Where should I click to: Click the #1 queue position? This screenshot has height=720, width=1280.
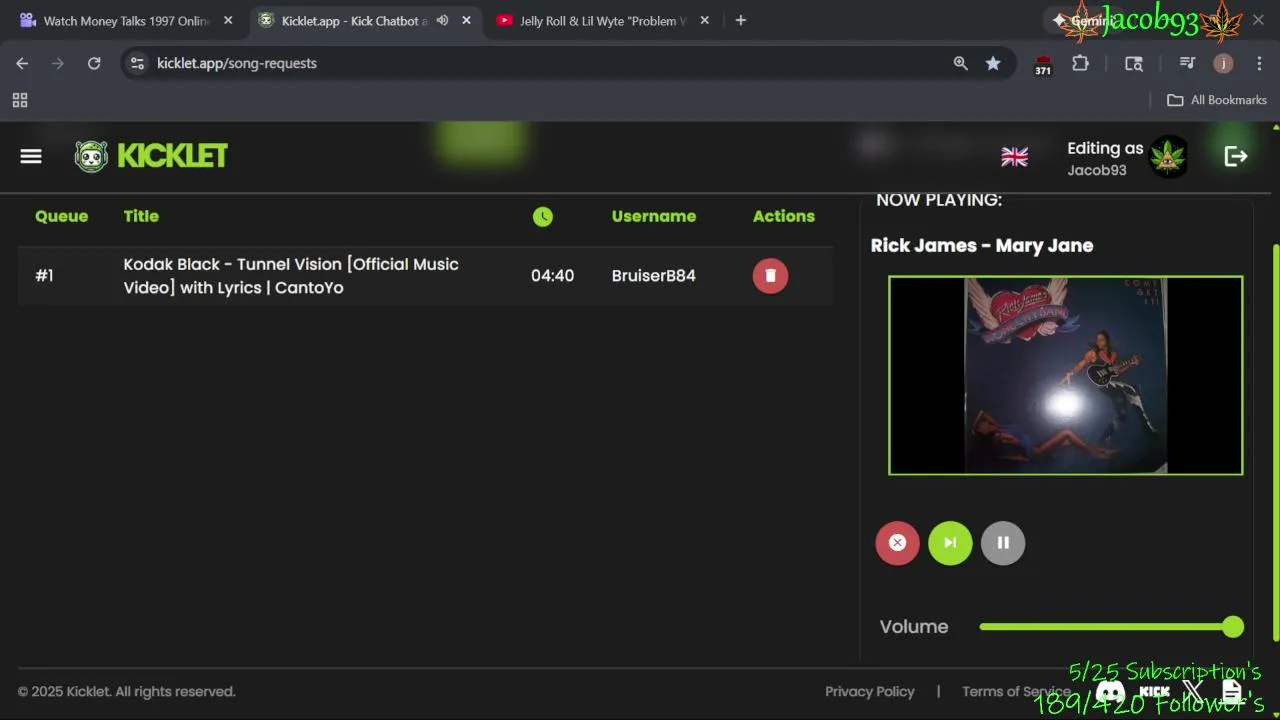(x=44, y=276)
